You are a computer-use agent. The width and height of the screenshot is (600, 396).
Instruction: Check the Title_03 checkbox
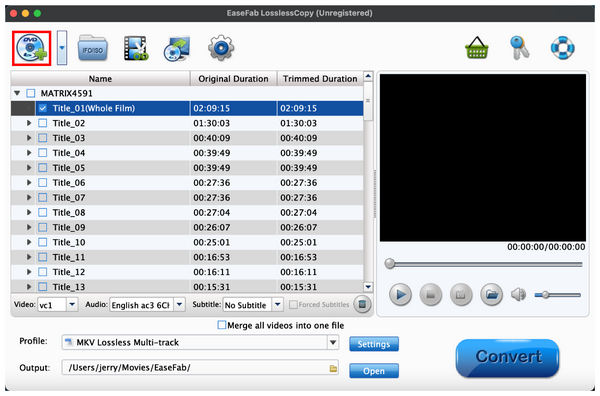pyautogui.click(x=43, y=138)
